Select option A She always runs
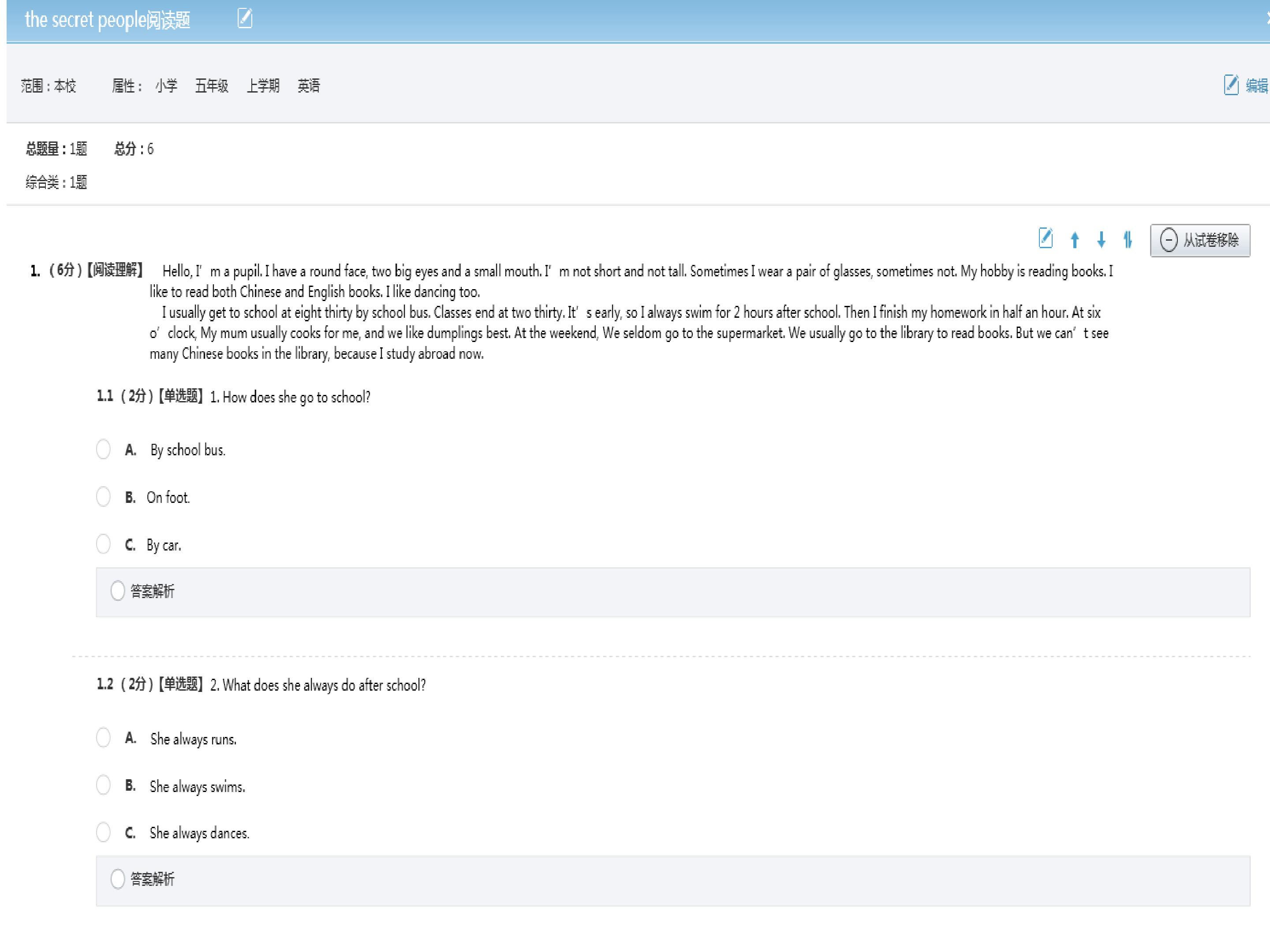 tap(103, 738)
